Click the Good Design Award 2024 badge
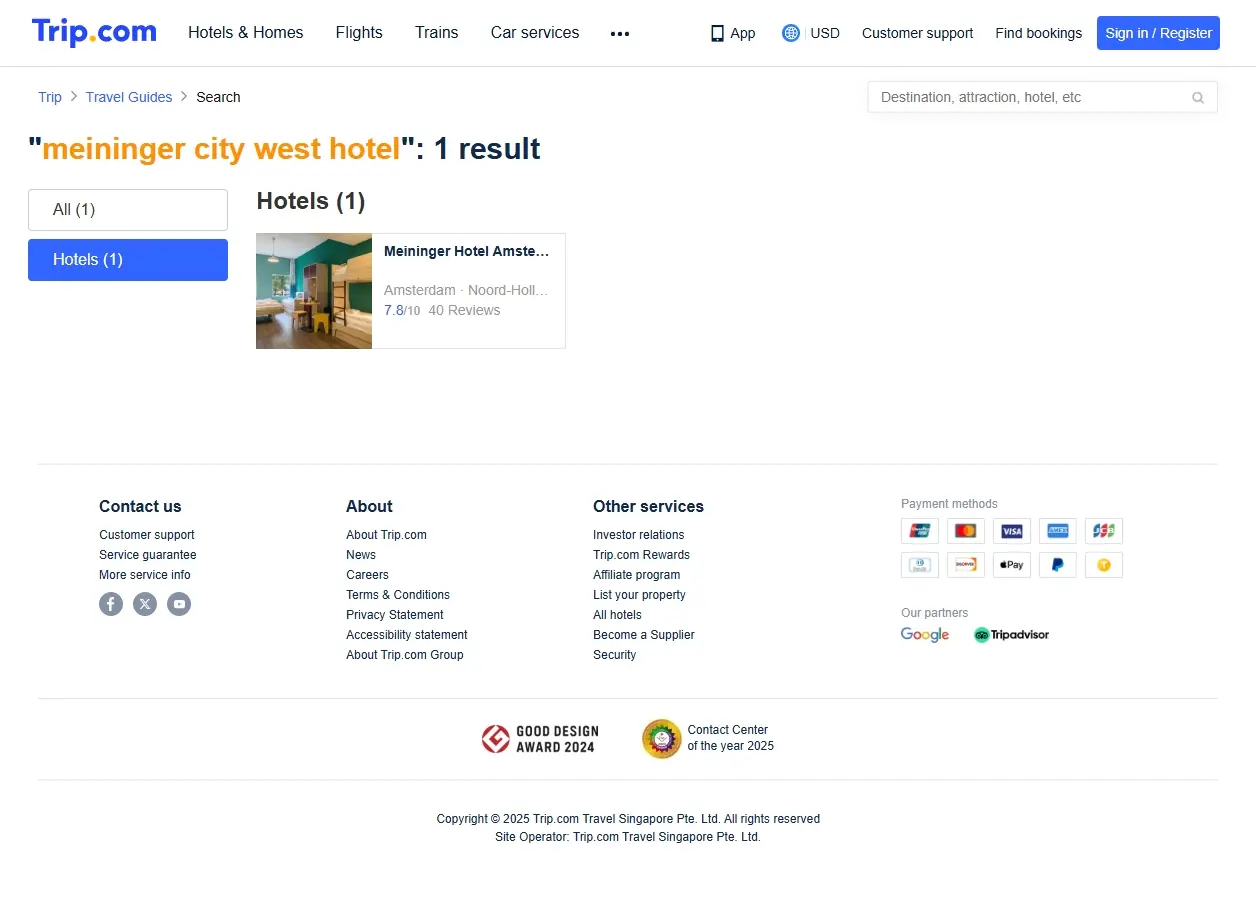The width and height of the screenshot is (1256, 921). tap(540, 739)
